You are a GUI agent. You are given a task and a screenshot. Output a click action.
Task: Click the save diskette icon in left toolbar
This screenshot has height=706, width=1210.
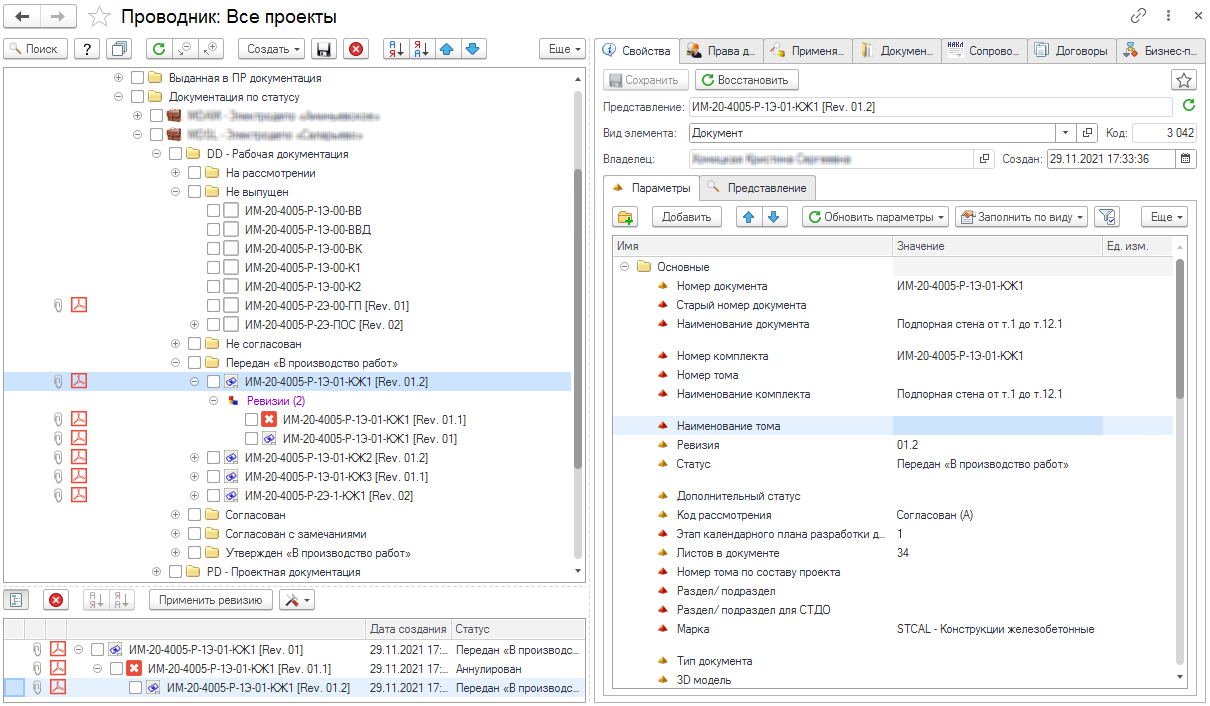pyautogui.click(x=323, y=49)
